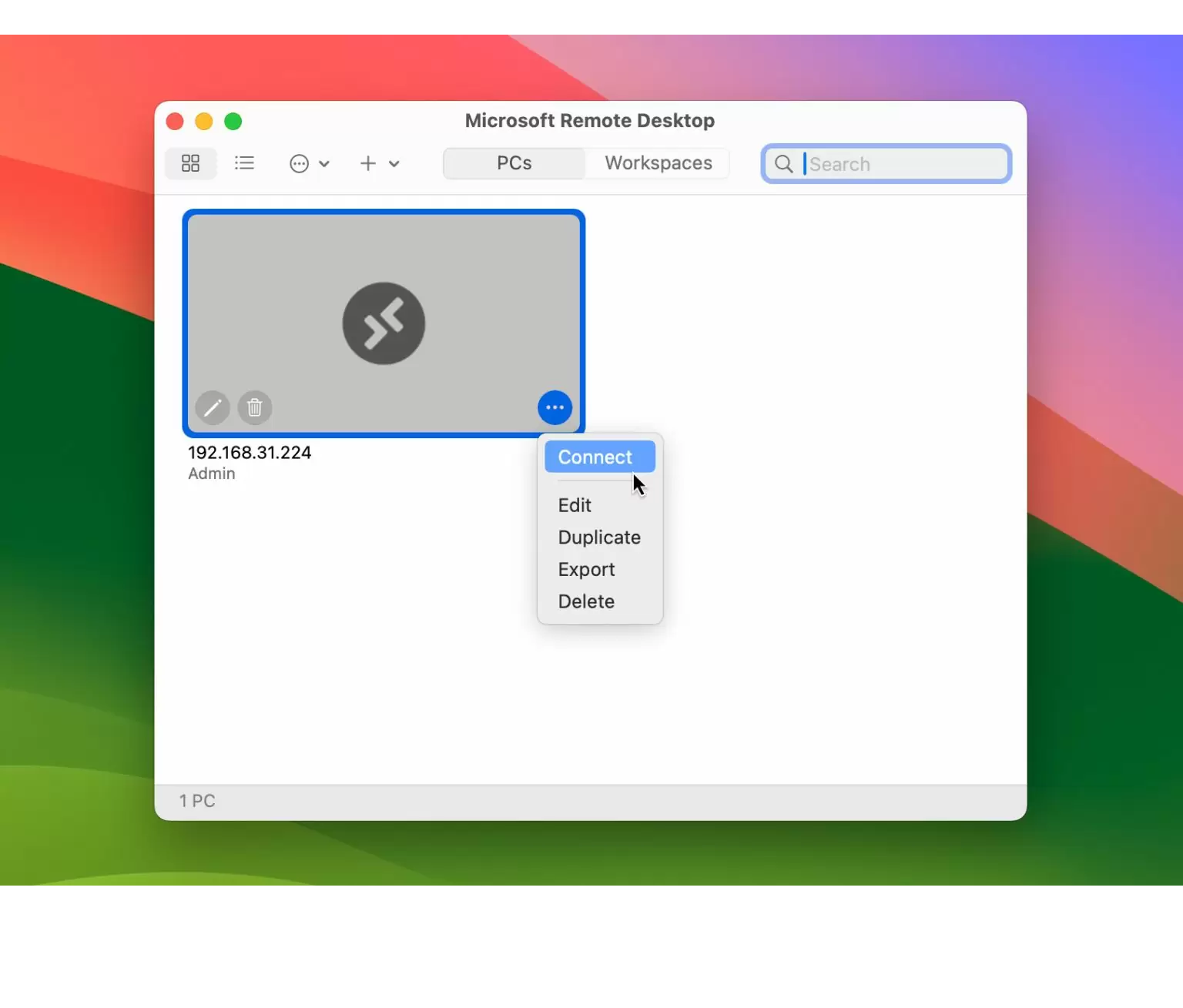Choose Delete from the context menu

[x=600, y=601]
